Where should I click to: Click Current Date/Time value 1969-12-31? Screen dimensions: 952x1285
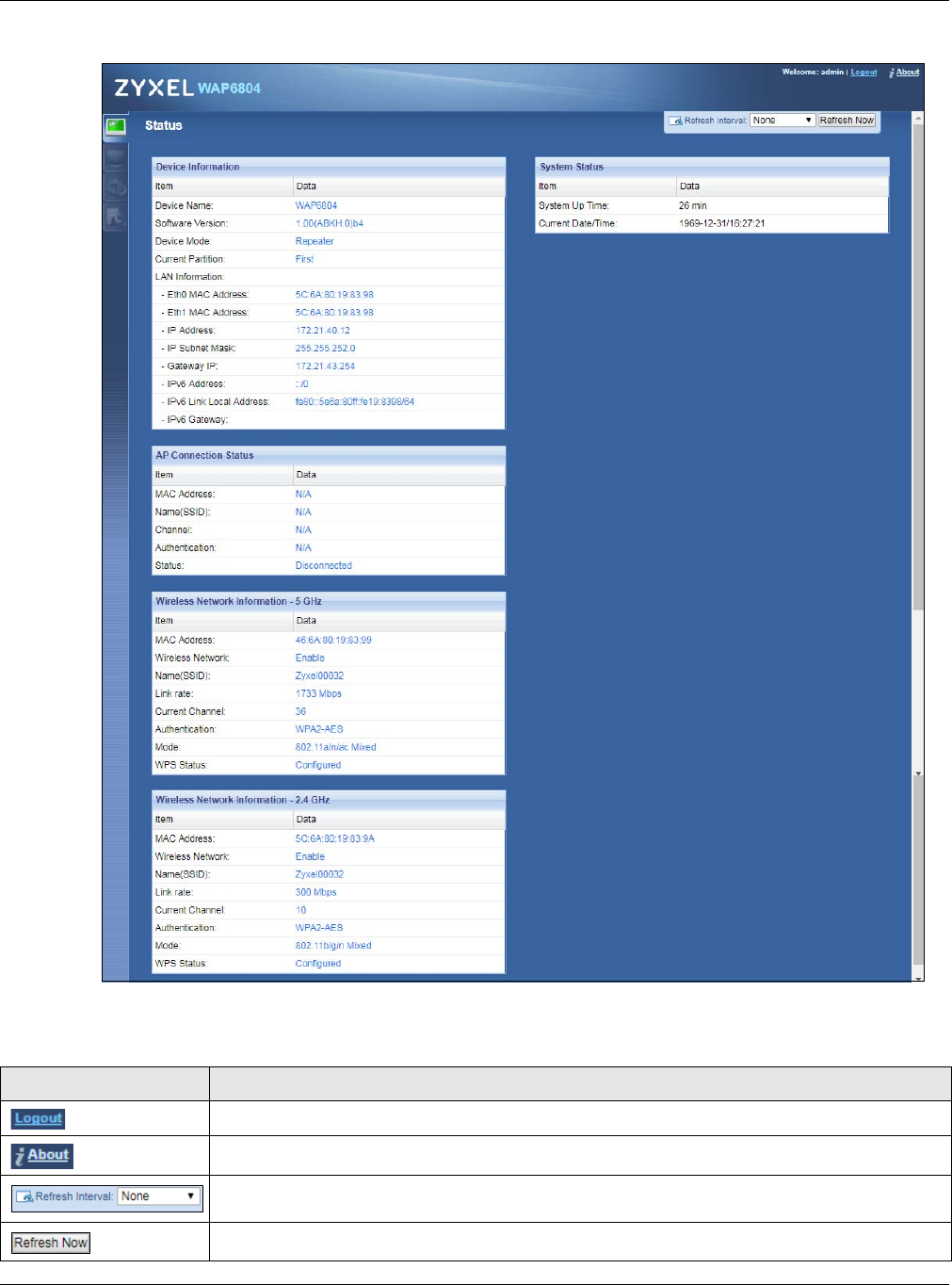pyautogui.click(x=721, y=223)
